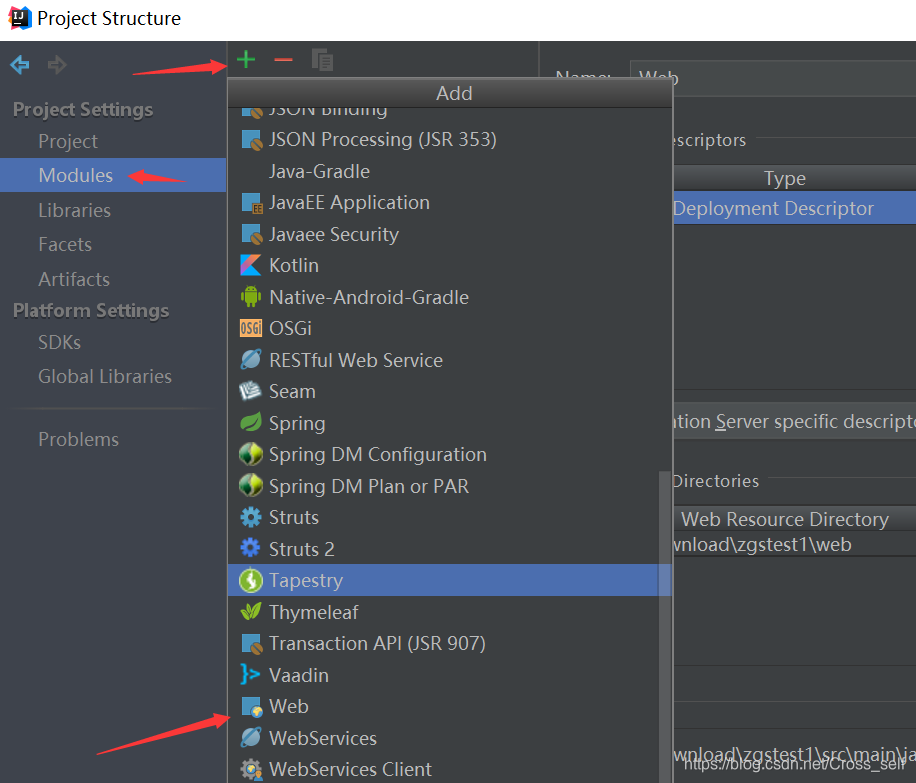Choose Spring from the Add list

coord(450,422)
